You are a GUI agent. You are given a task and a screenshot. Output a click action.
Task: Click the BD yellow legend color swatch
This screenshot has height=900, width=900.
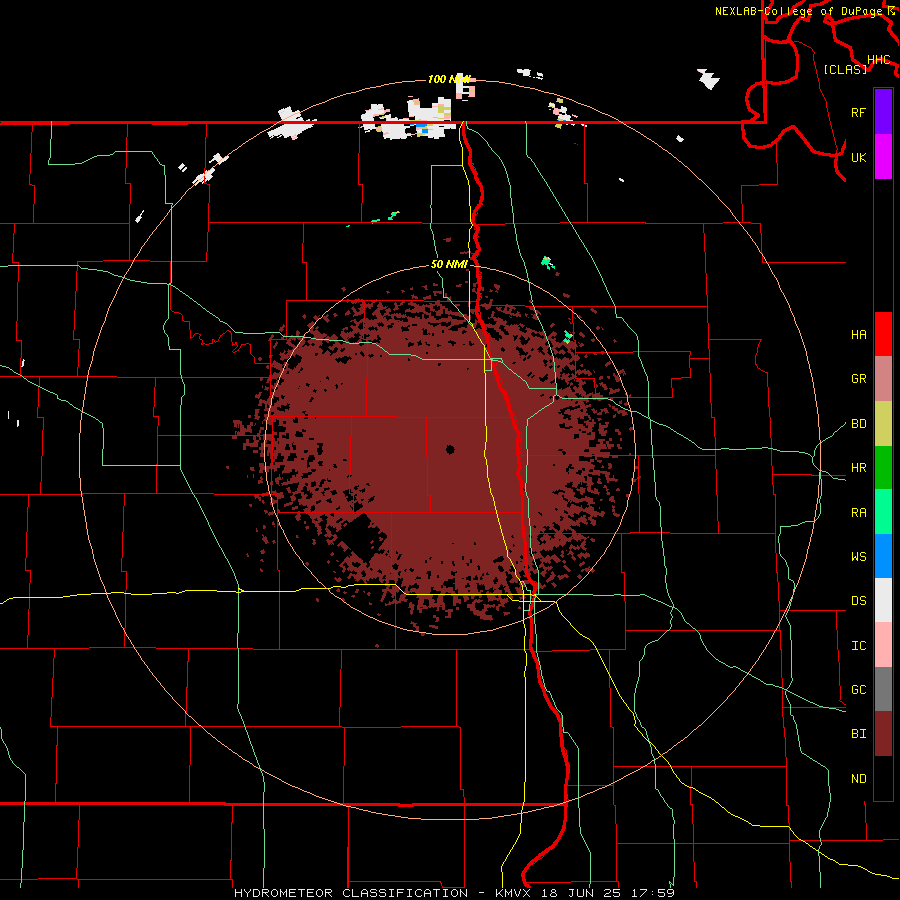click(883, 423)
